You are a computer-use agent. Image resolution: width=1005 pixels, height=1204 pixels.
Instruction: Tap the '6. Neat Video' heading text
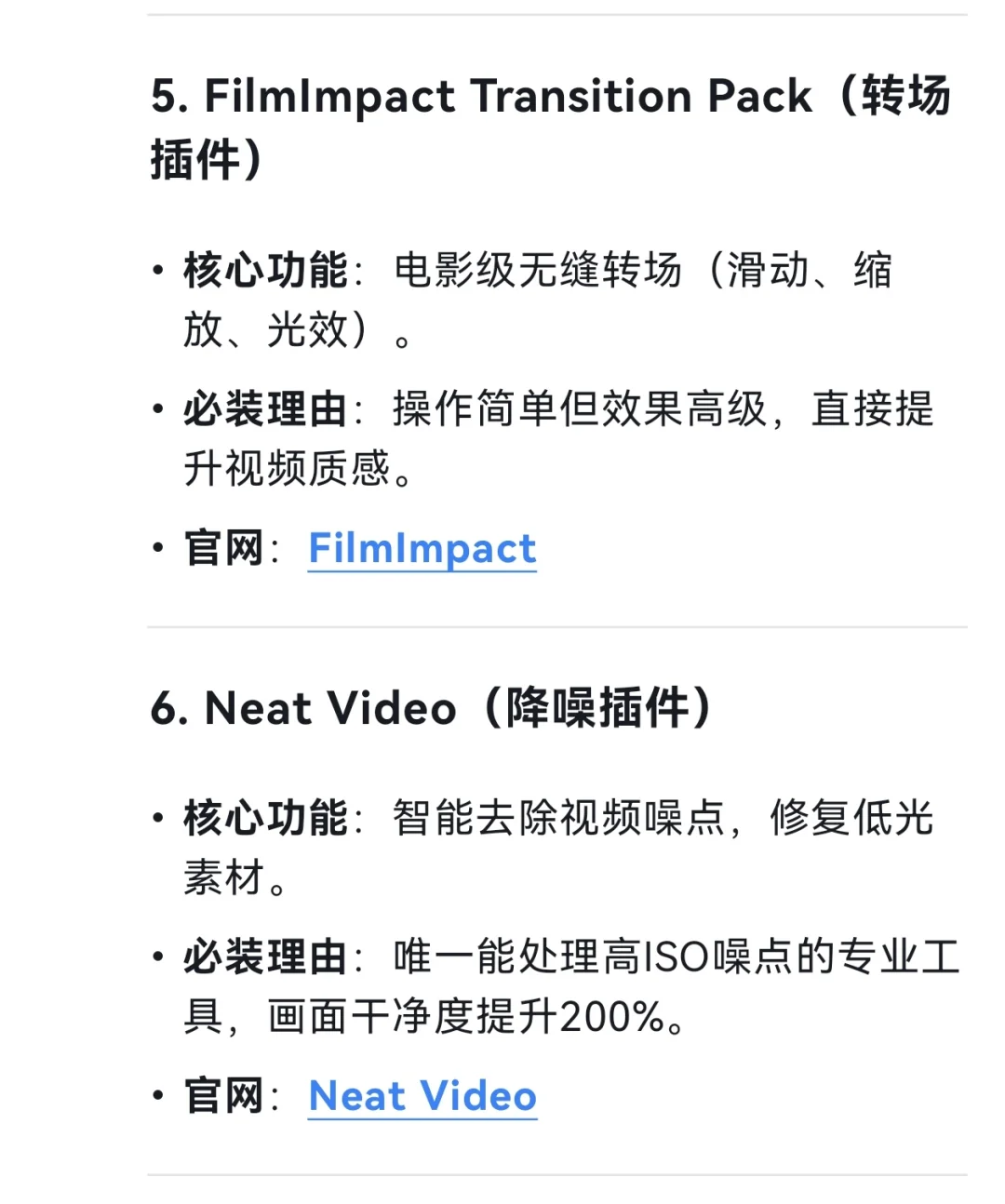tap(303, 708)
